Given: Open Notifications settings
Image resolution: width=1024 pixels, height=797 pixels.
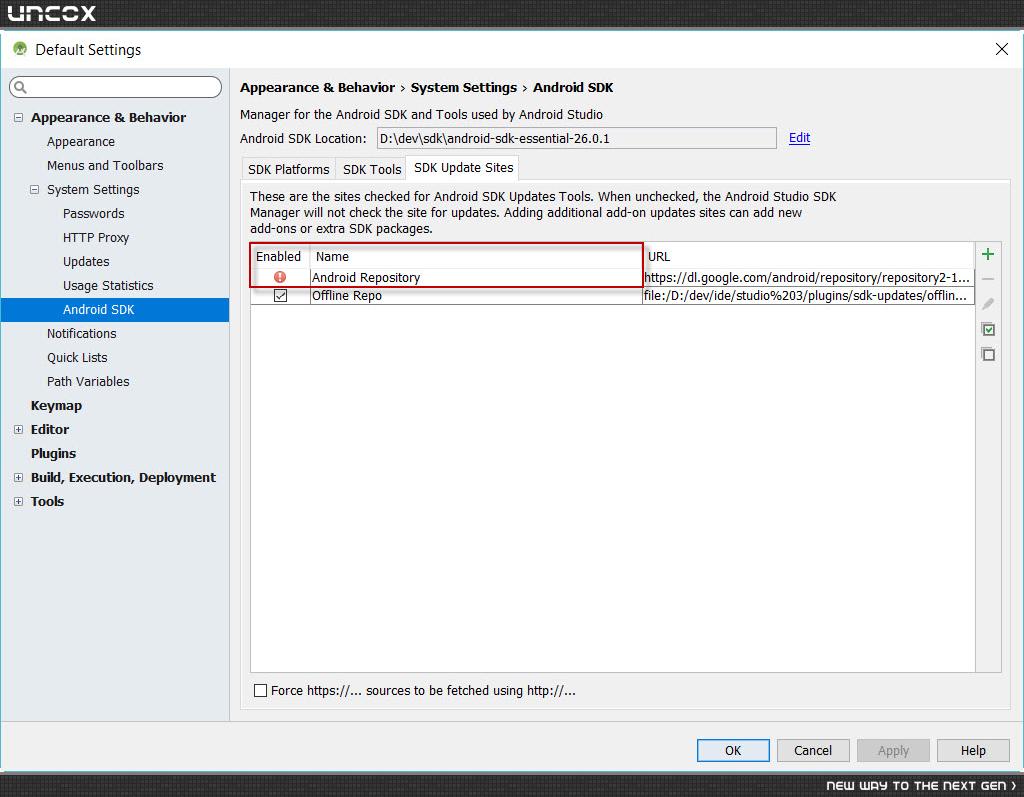Looking at the screenshot, I should [x=82, y=334].
